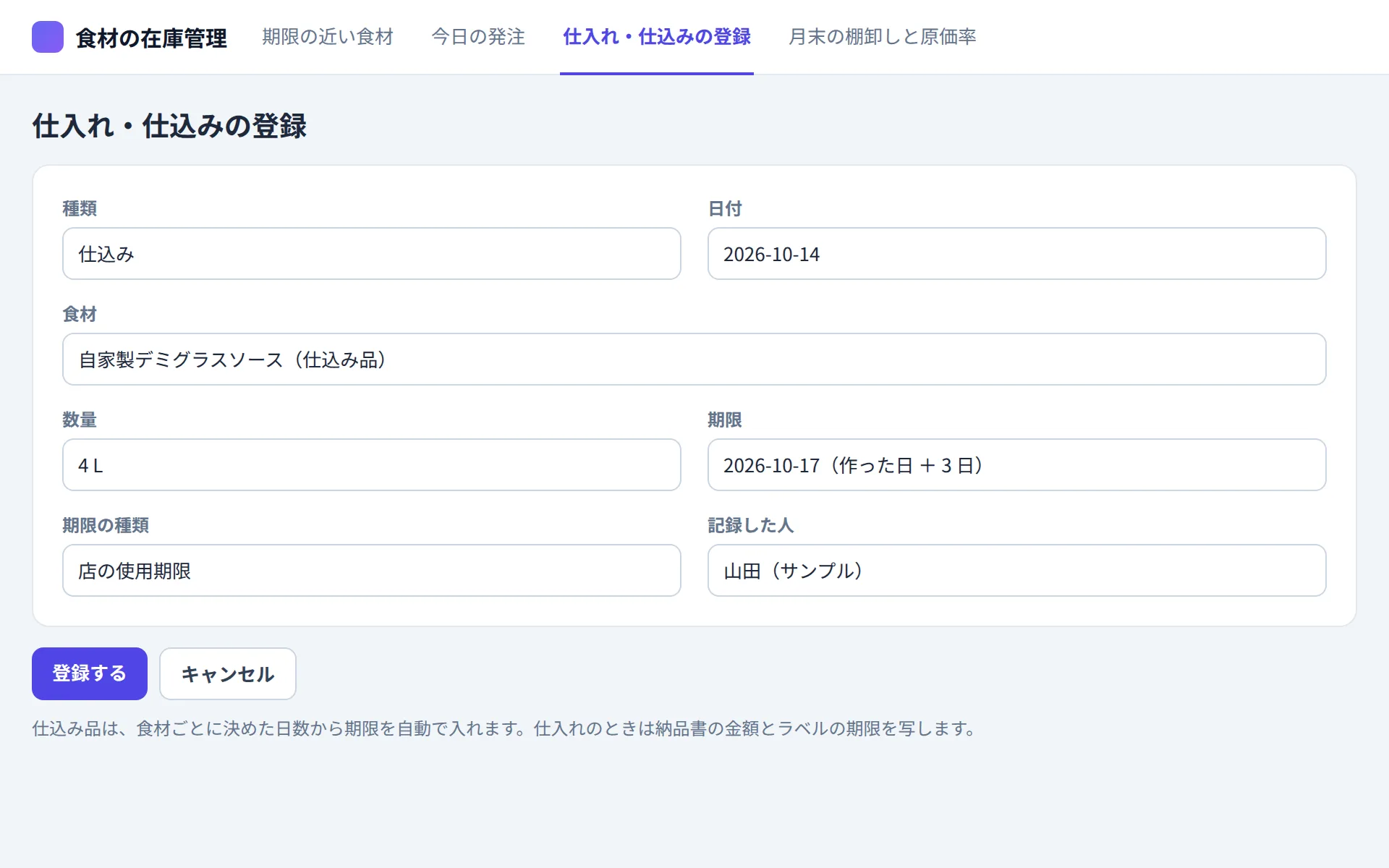The image size is (1389, 868).
Task: Open the 期限の近い食材 tab
Action: [x=328, y=37]
